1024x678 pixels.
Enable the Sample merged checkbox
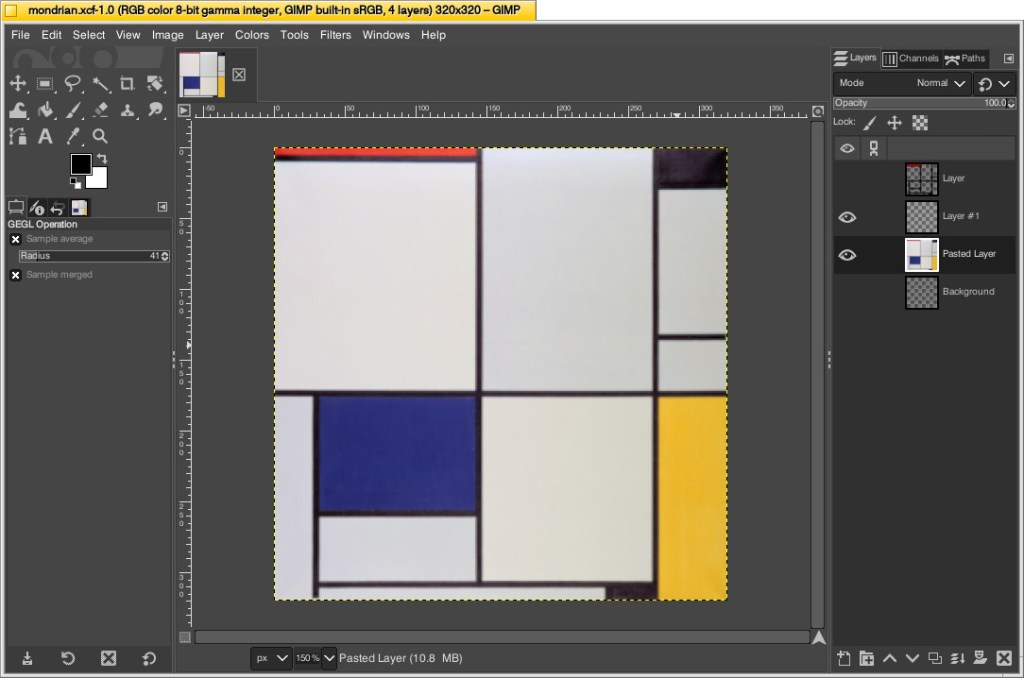click(15, 275)
